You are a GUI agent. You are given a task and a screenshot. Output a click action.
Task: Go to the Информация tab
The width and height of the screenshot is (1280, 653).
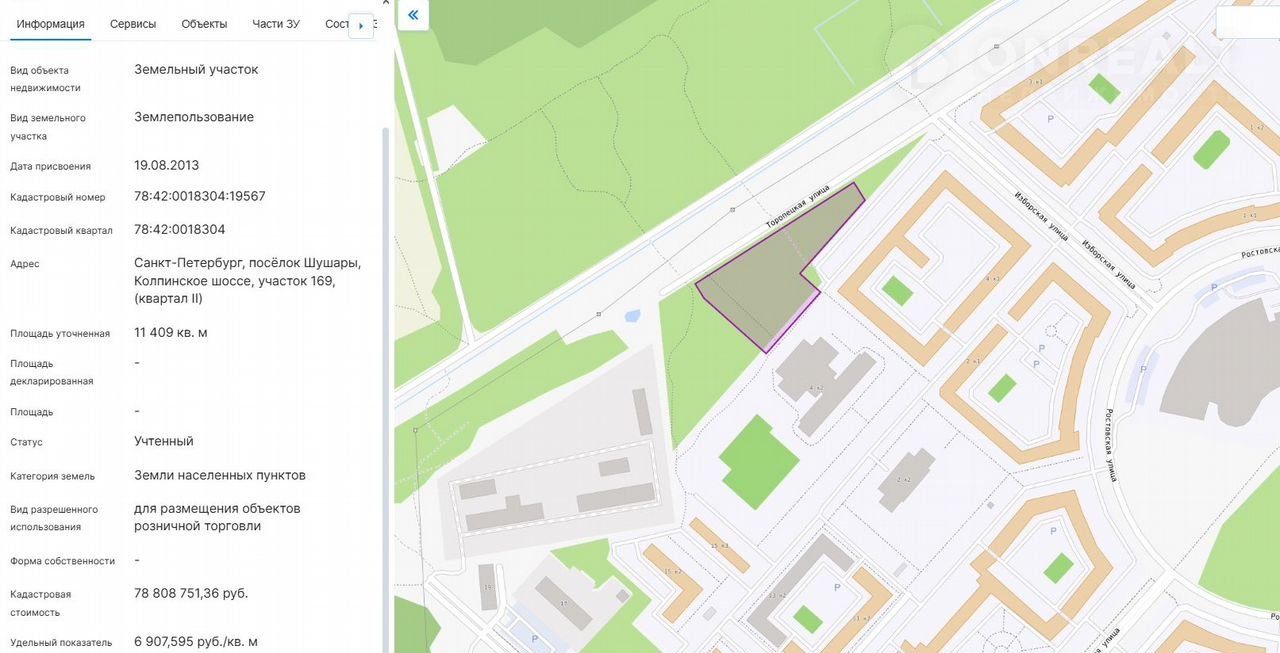51,24
